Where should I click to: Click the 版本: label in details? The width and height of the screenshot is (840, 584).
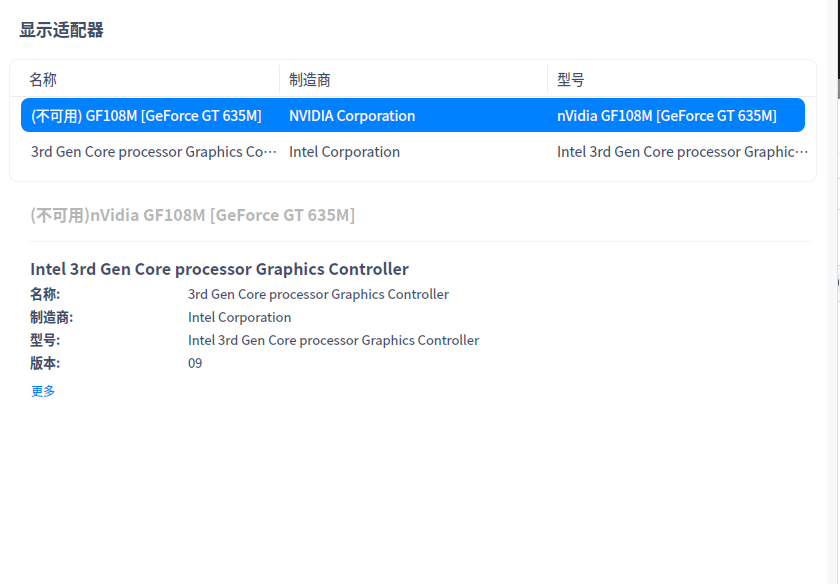pyautogui.click(x=45, y=363)
